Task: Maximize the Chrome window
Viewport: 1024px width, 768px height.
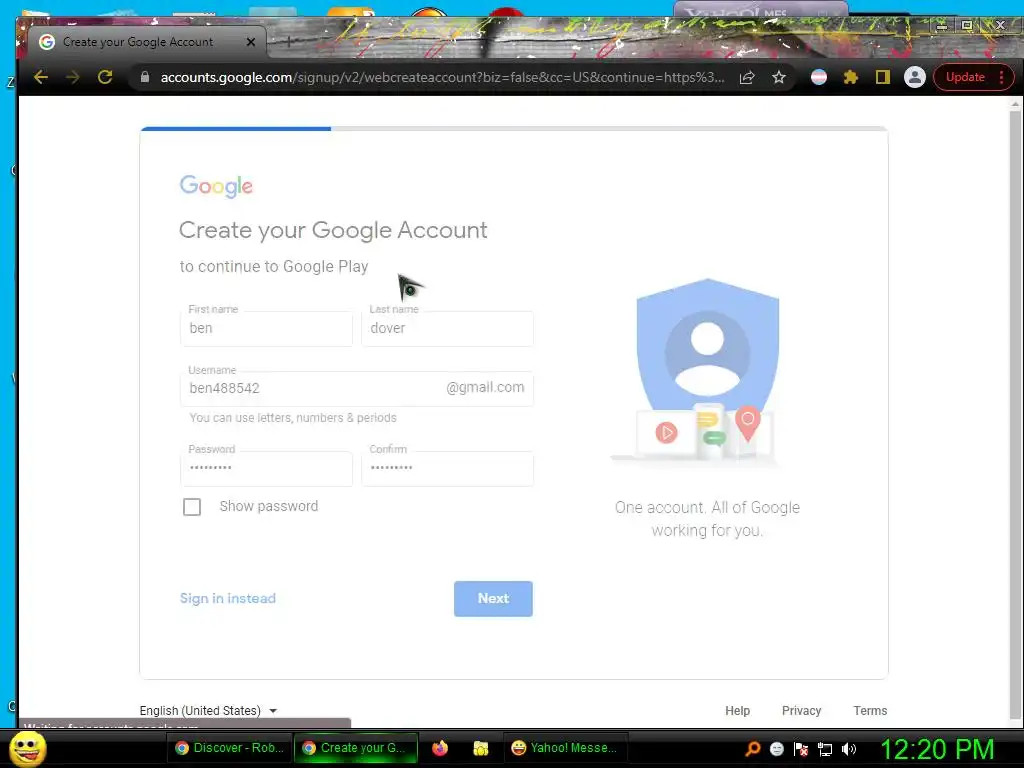Action: pyautogui.click(x=967, y=25)
